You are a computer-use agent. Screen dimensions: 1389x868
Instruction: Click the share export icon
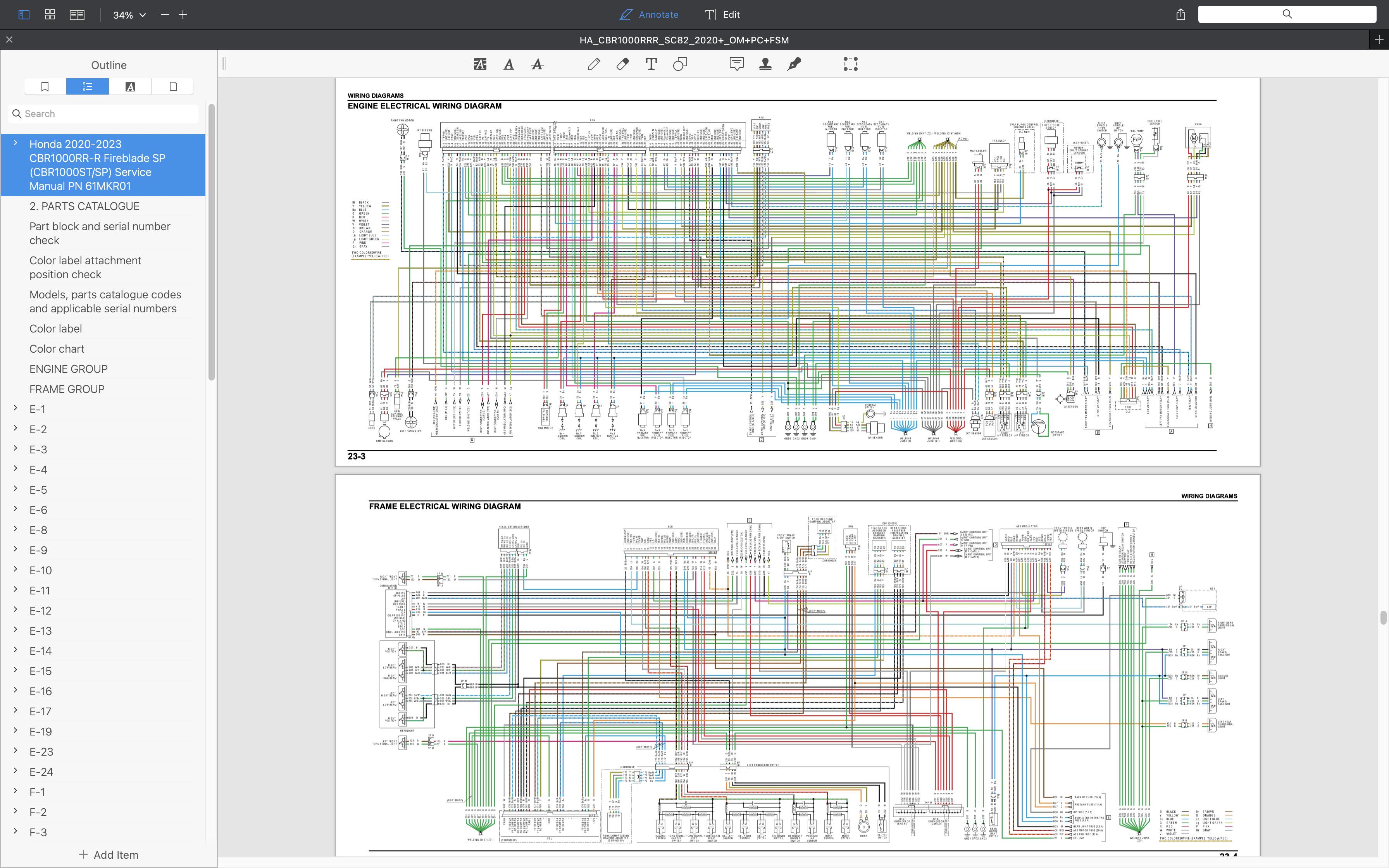coord(1180,15)
